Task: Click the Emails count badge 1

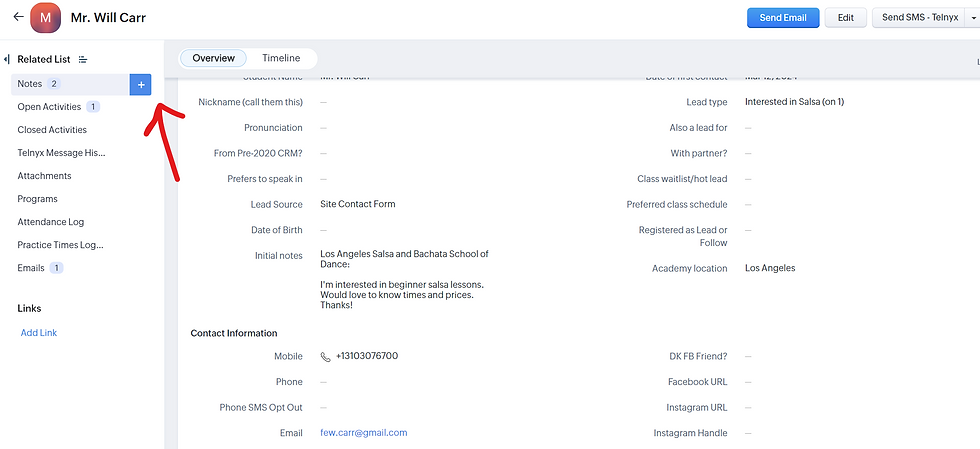Action: (x=56, y=268)
